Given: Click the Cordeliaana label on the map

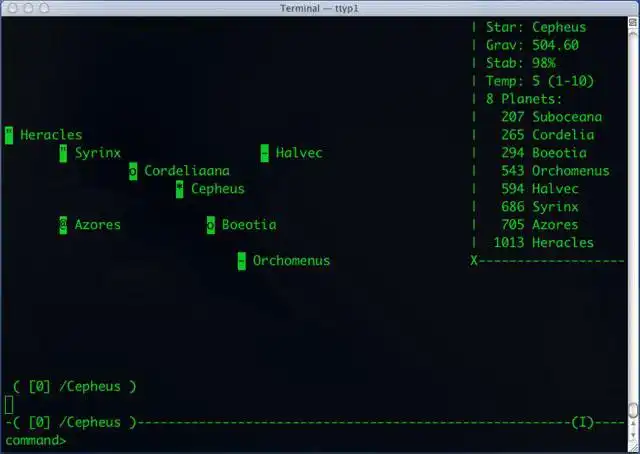Looking at the screenshot, I should (187, 171).
